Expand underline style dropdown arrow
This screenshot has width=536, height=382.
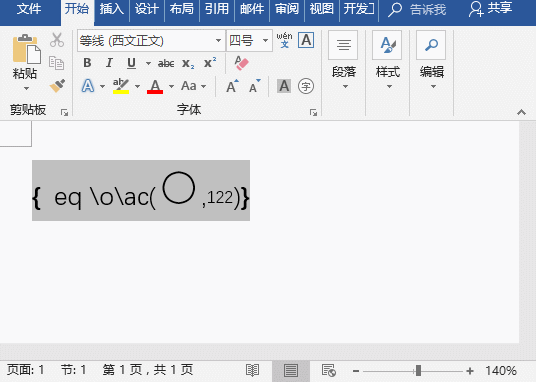point(148,63)
